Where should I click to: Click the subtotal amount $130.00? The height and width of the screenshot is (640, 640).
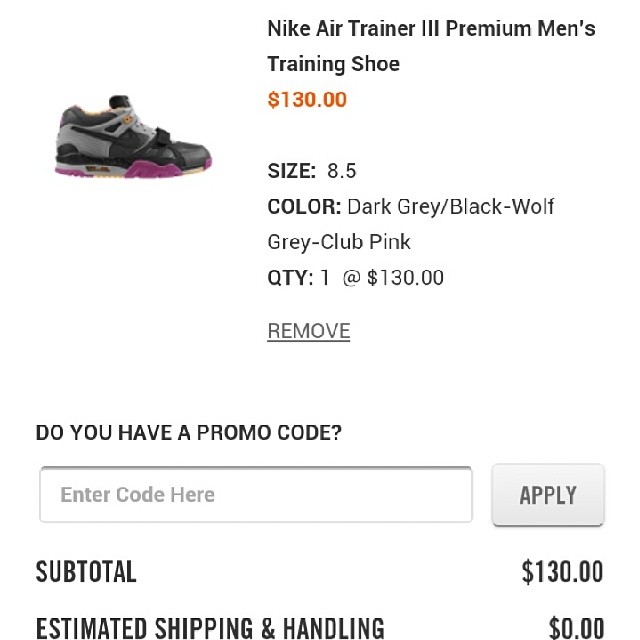562,572
